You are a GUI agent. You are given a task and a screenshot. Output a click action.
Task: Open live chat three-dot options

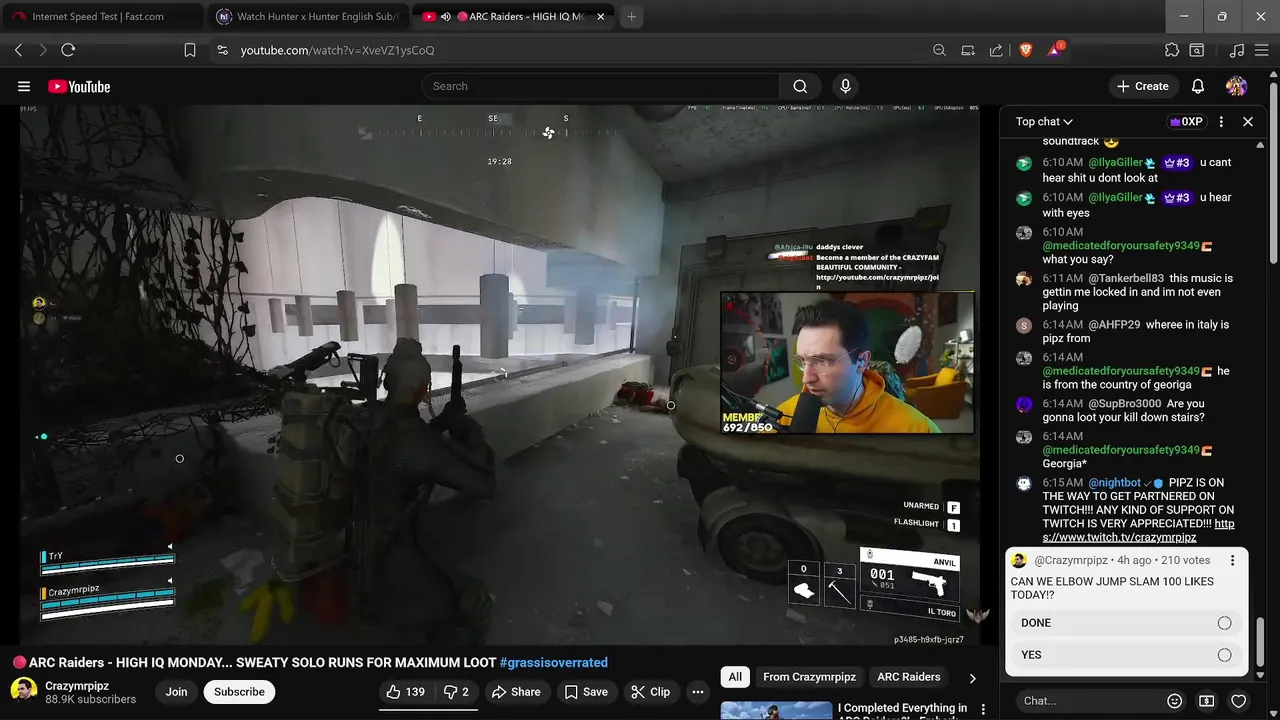pos(1221,122)
